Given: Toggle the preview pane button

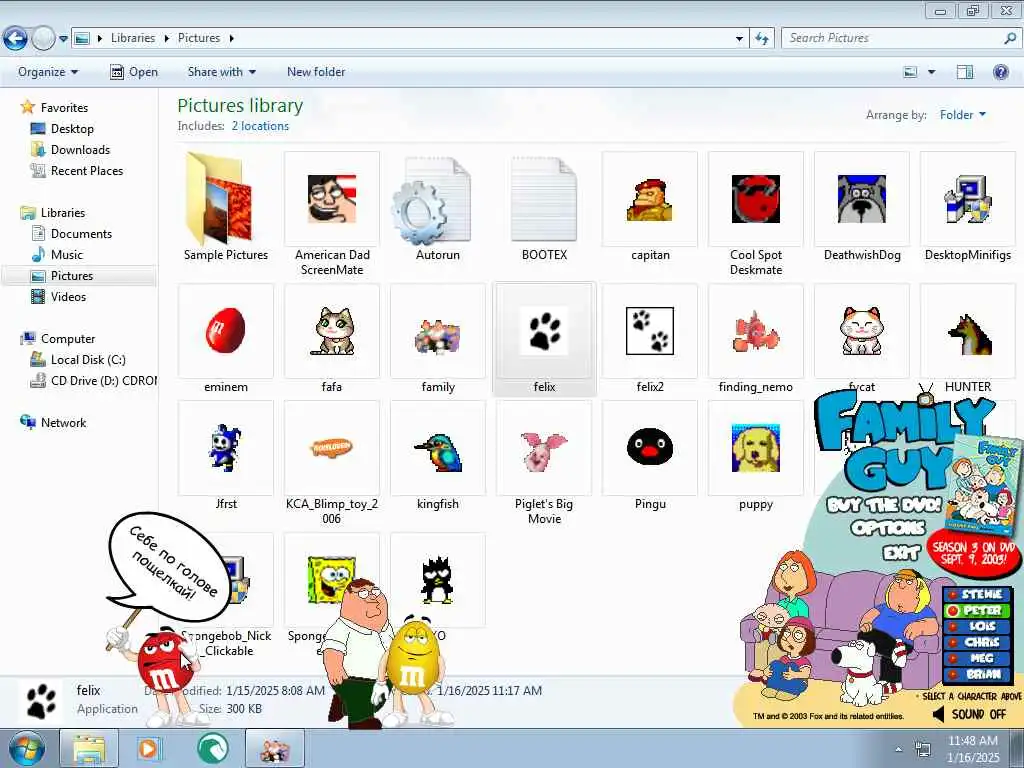Looking at the screenshot, I should click(965, 72).
